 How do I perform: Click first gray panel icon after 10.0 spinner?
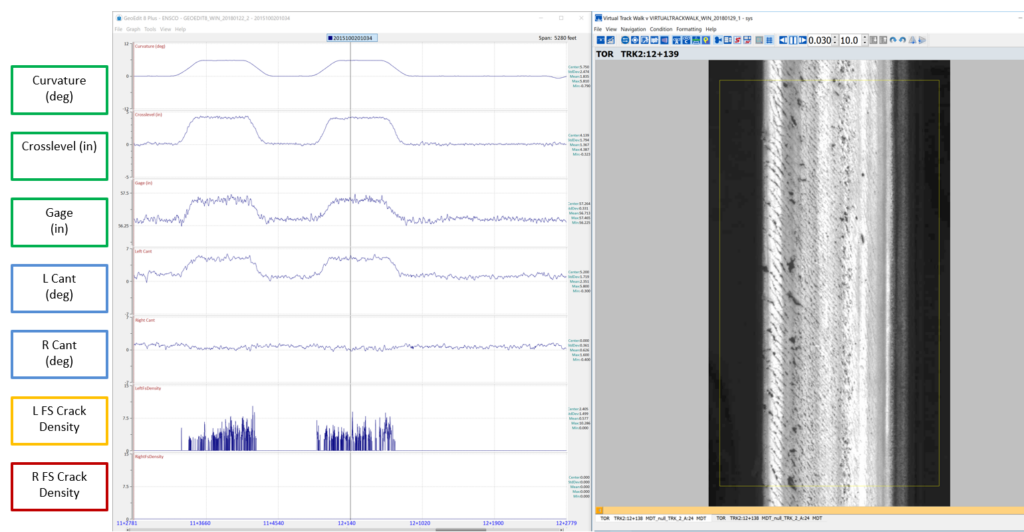pyautogui.click(x=873, y=40)
